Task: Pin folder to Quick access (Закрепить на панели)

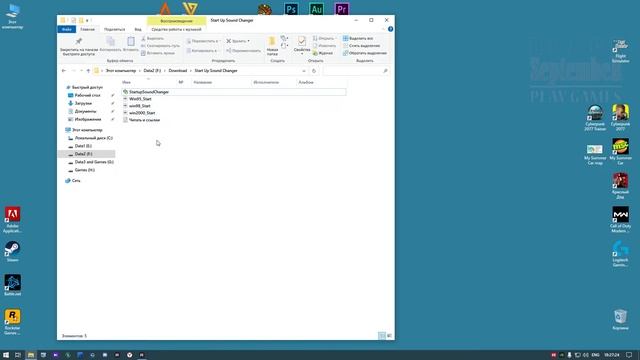Action: pyautogui.click(x=79, y=46)
